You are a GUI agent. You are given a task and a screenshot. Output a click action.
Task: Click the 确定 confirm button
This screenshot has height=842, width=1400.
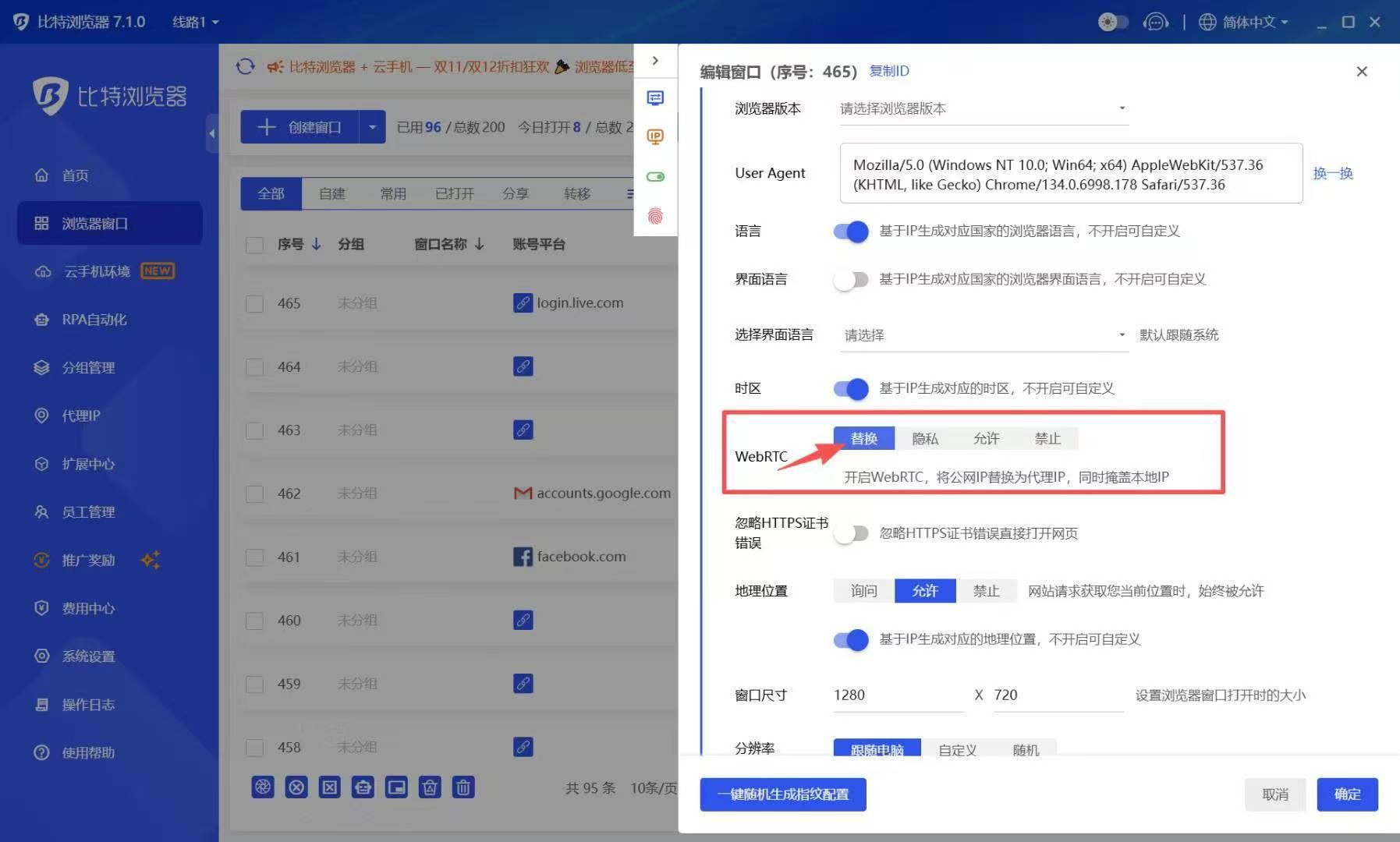coord(1347,794)
